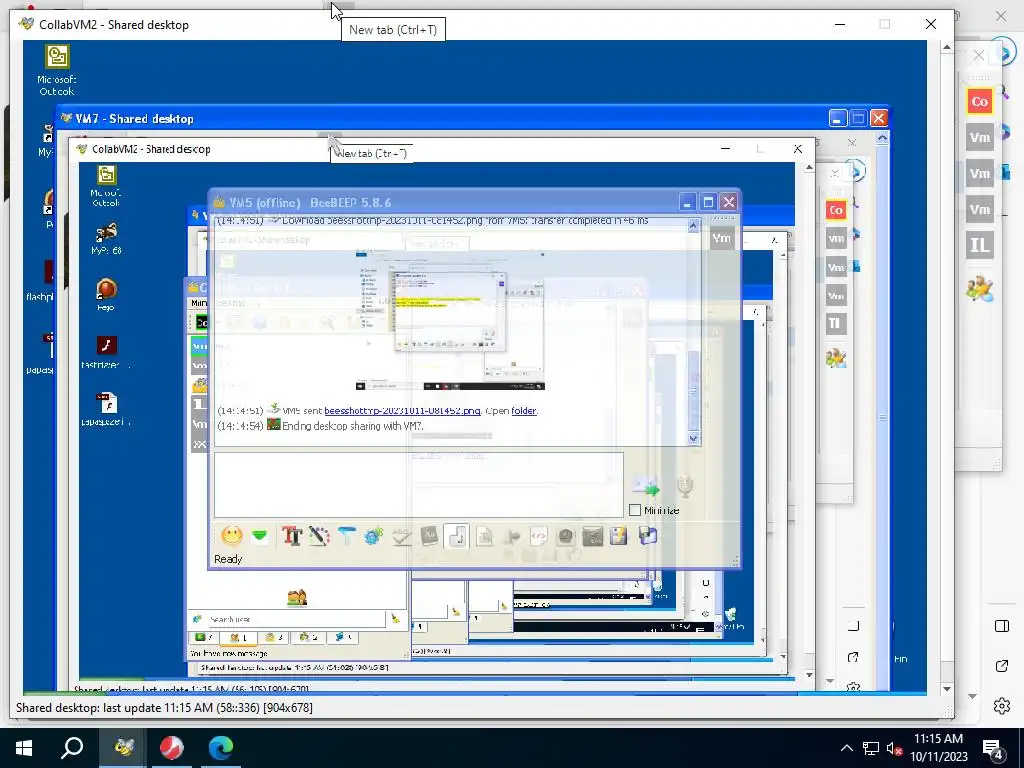Click the chat log scrollbar down arrow

click(694, 438)
